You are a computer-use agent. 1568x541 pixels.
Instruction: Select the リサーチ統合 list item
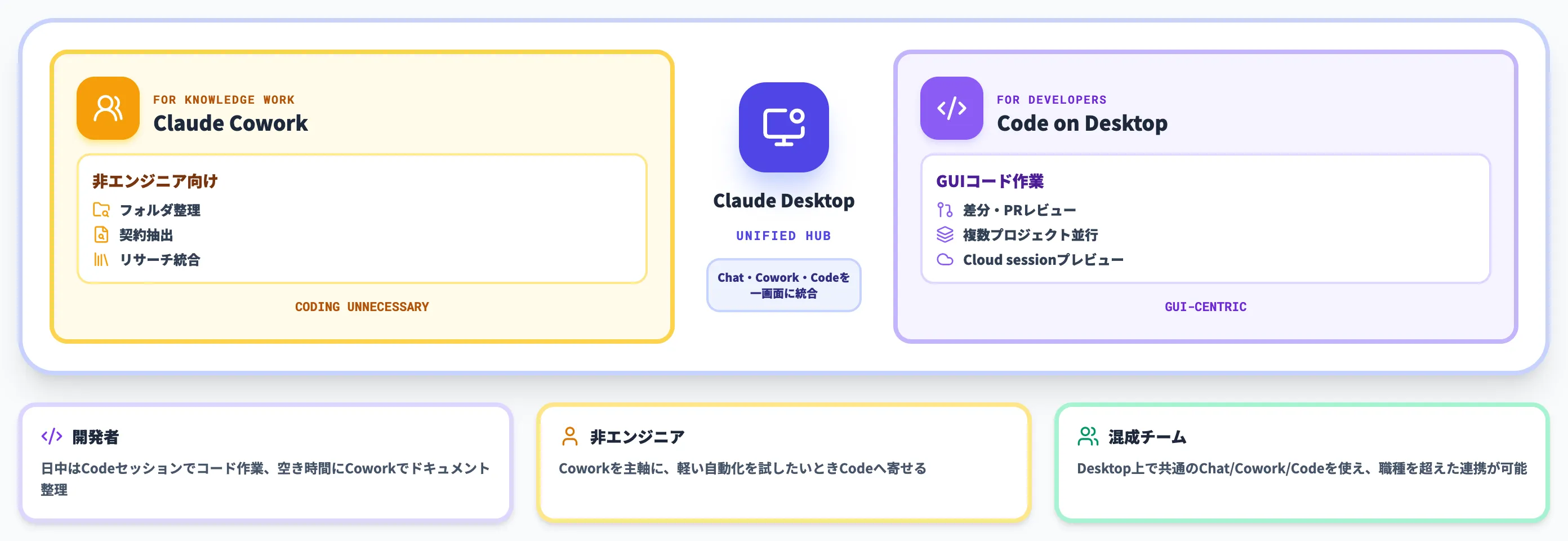point(146,260)
